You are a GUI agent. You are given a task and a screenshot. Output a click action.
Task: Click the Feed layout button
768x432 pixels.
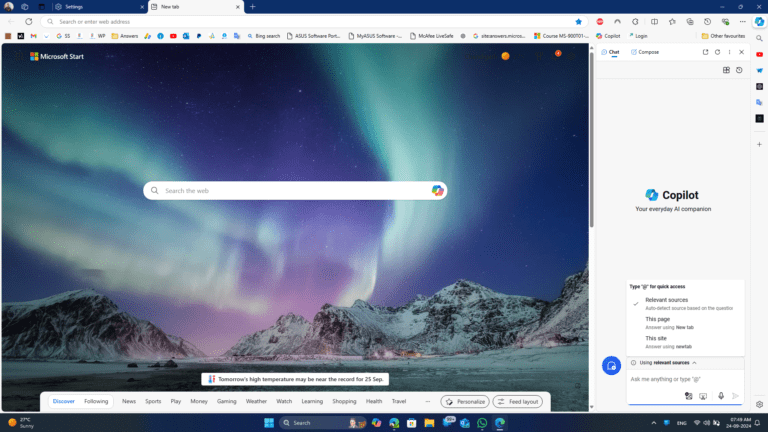(x=518, y=401)
